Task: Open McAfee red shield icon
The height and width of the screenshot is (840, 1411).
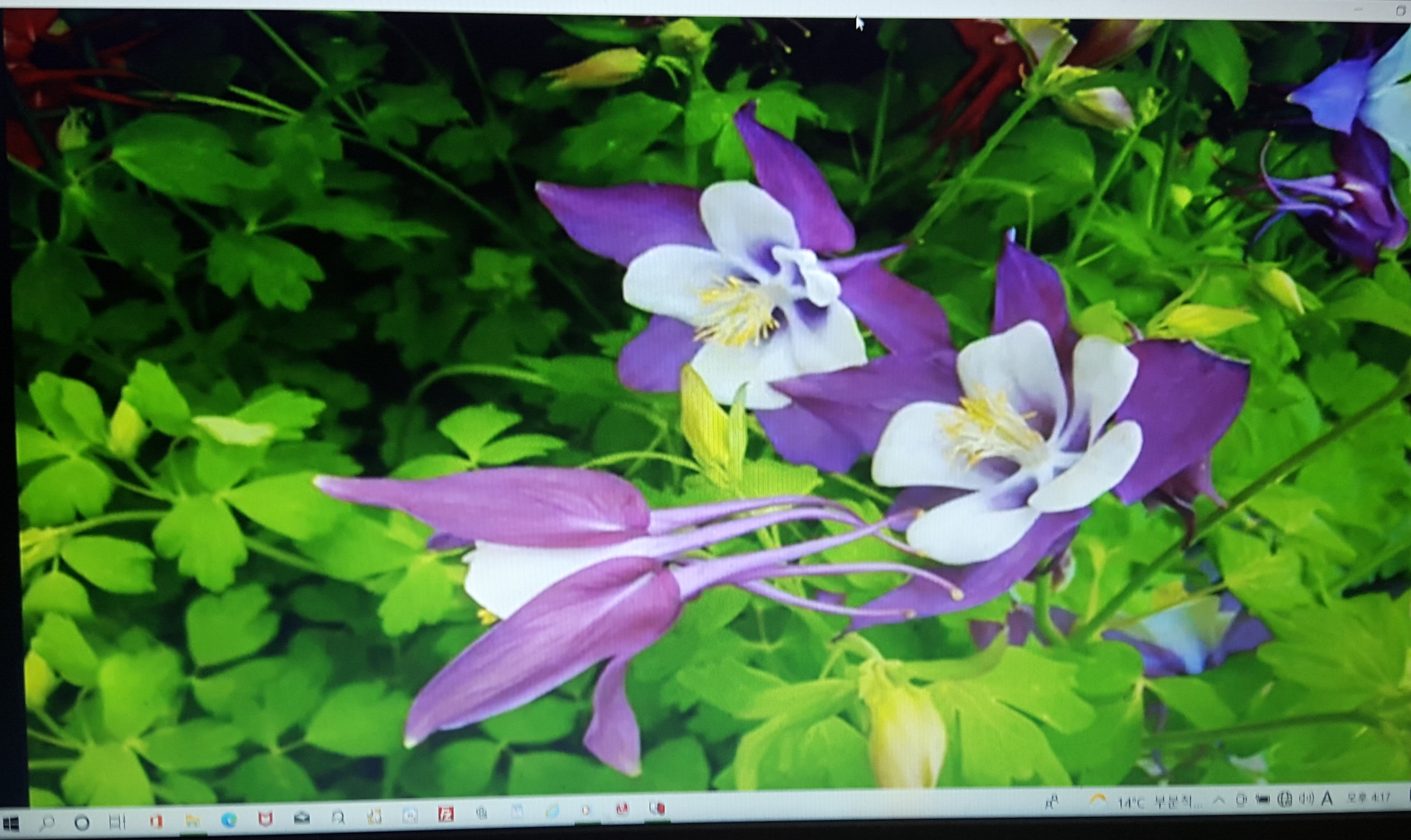Action: tap(265, 819)
